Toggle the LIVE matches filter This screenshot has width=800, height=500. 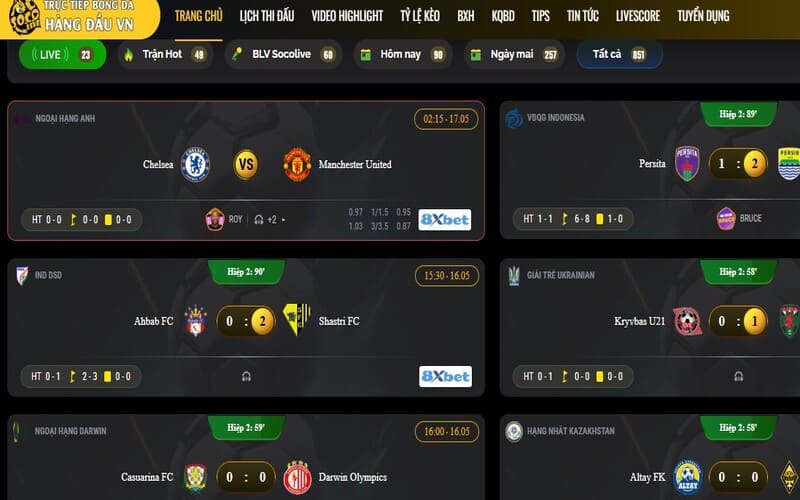pyautogui.click(x=62, y=54)
